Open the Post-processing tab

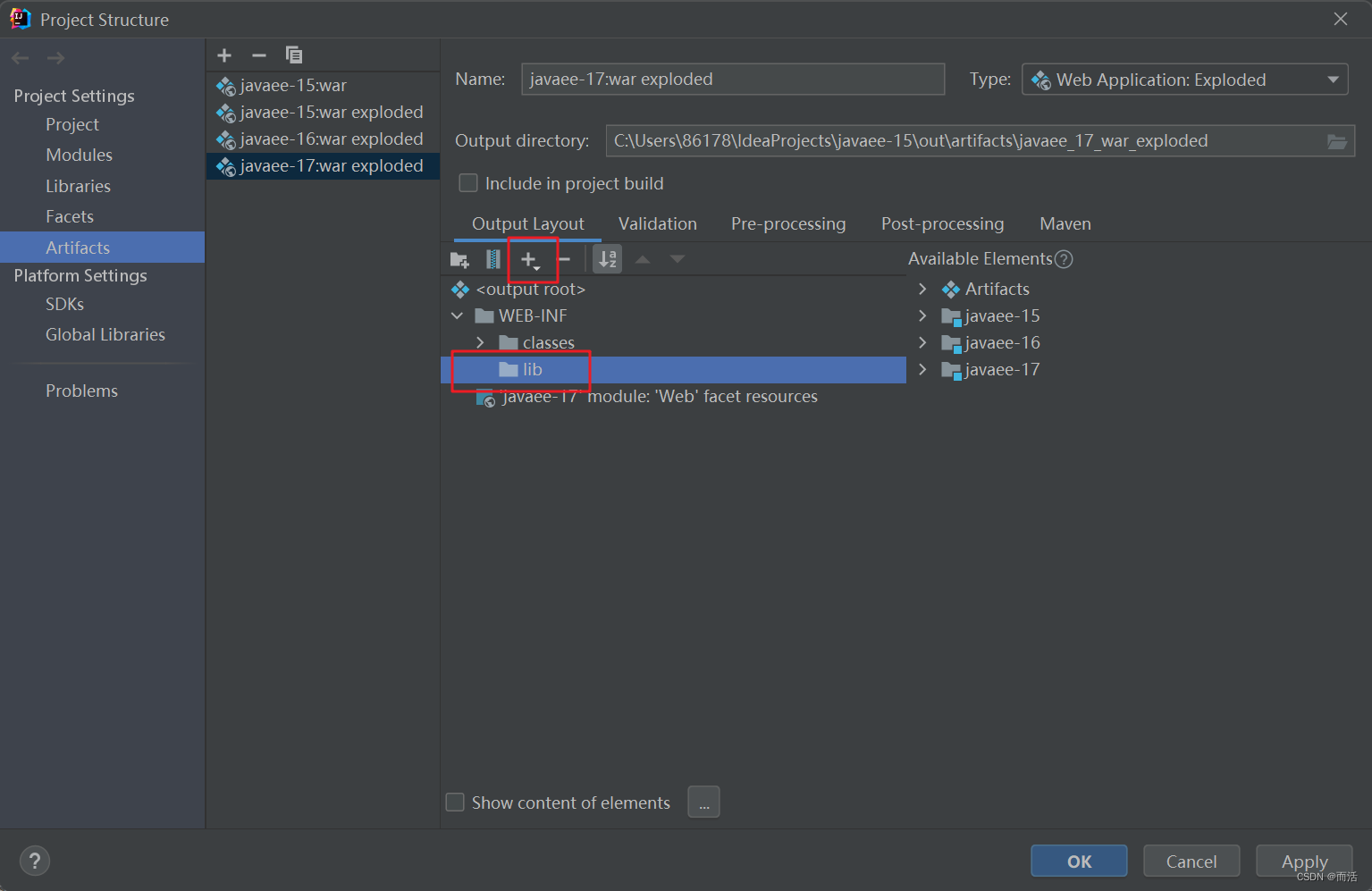pyautogui.click(x=943, y=224)
